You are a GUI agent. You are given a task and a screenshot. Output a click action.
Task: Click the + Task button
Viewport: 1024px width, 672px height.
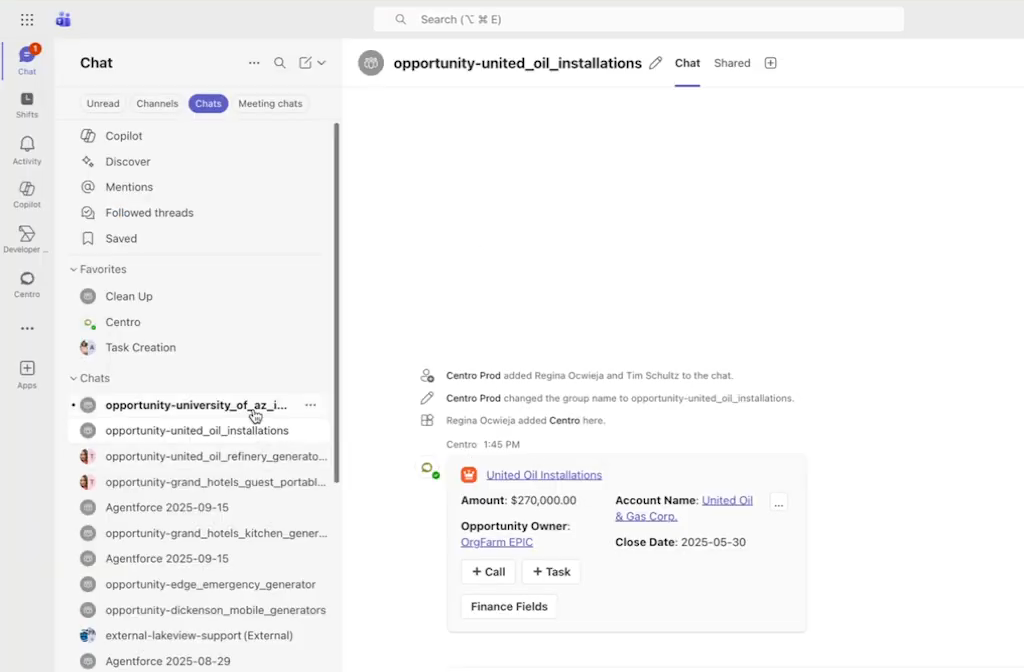coord(551,571)
